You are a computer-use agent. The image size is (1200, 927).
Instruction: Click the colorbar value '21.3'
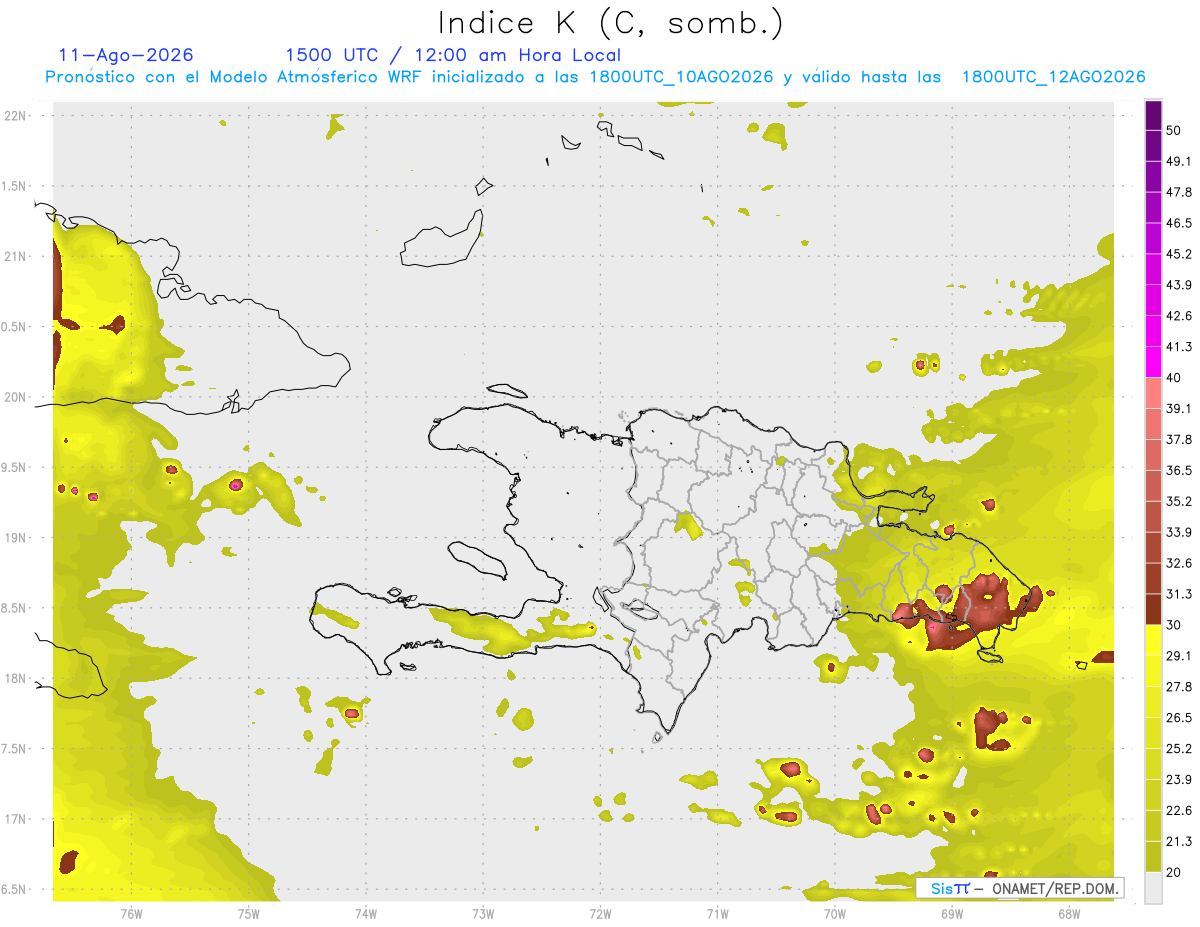point(1179,842)
